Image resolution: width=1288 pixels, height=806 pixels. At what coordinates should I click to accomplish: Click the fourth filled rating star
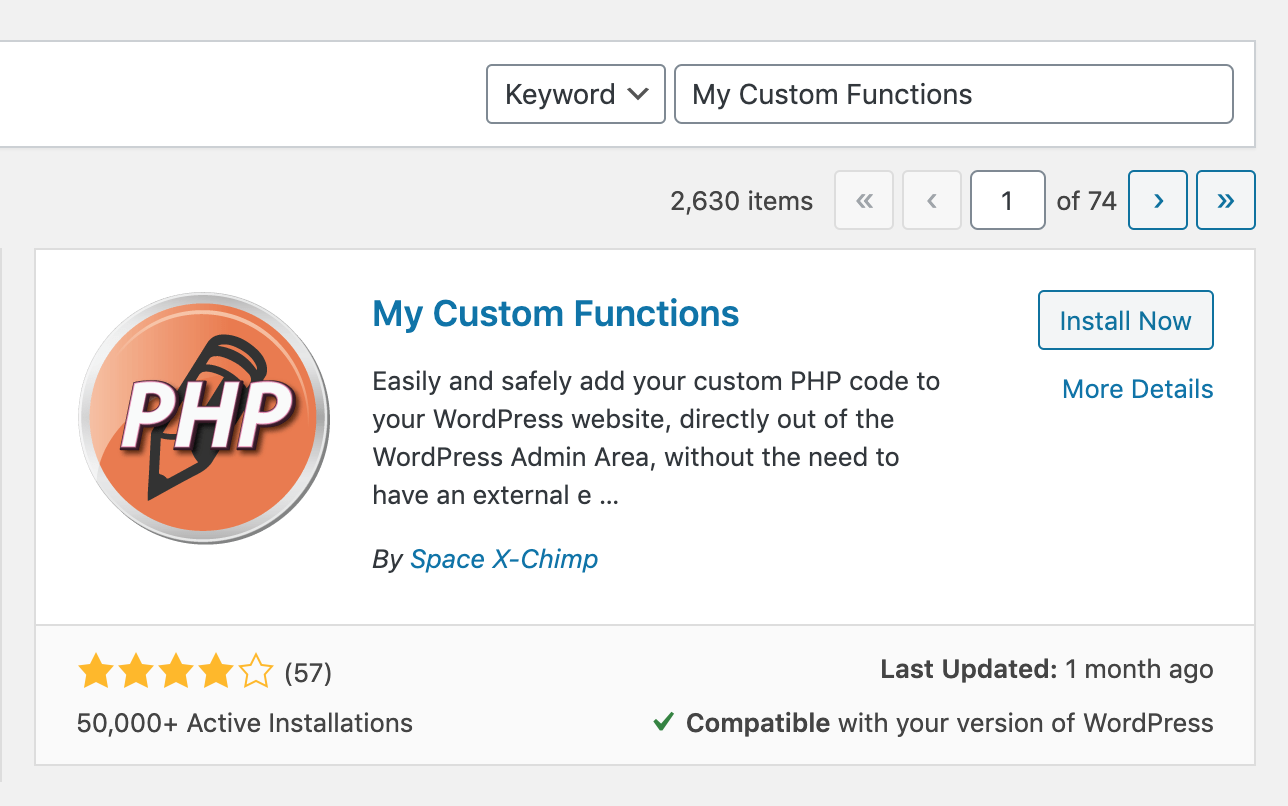point(216,672)
